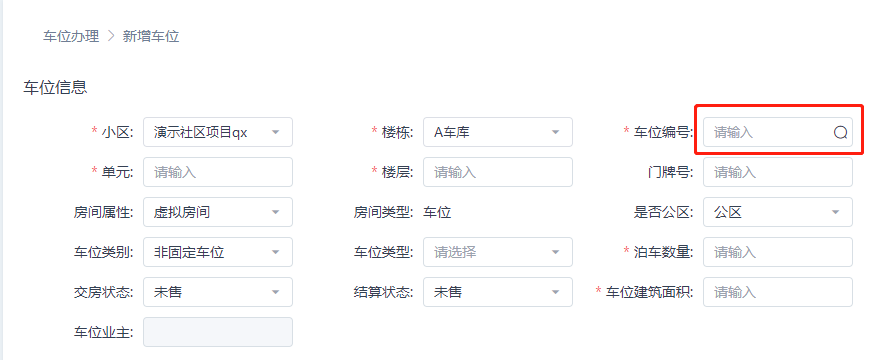
Task: Click the 车位信息 section heading
Action: click(x=56, y=88)
